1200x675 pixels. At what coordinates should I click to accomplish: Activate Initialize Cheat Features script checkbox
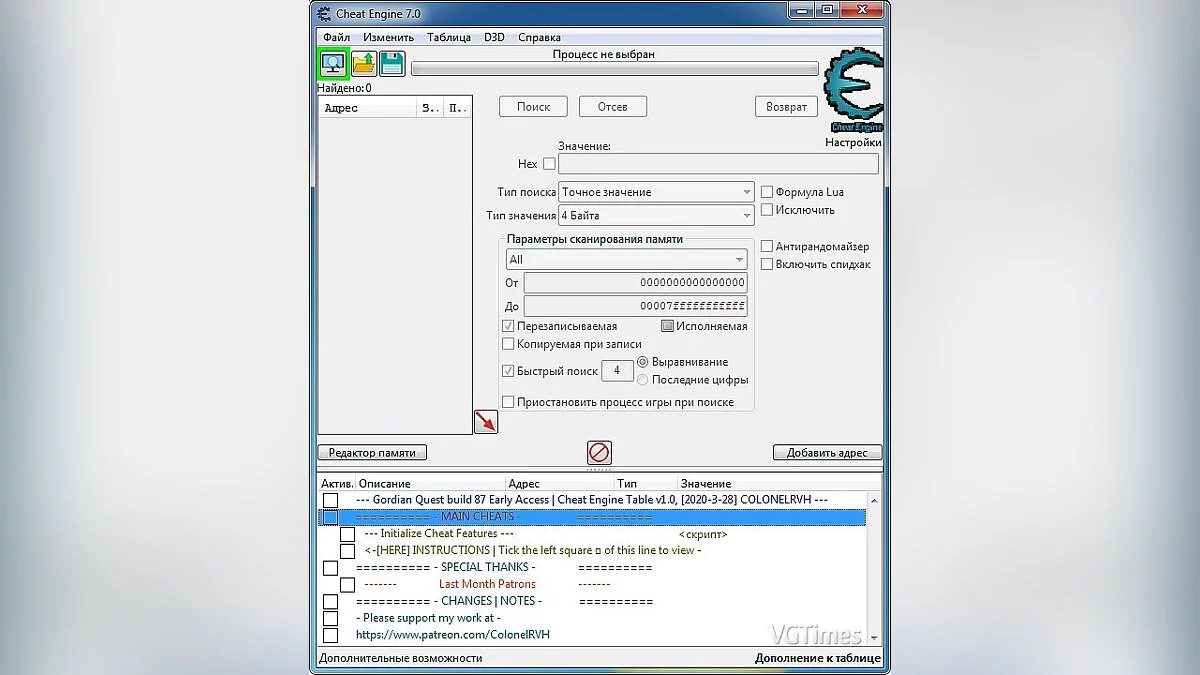pyautogui.click(x=347, y=534)
